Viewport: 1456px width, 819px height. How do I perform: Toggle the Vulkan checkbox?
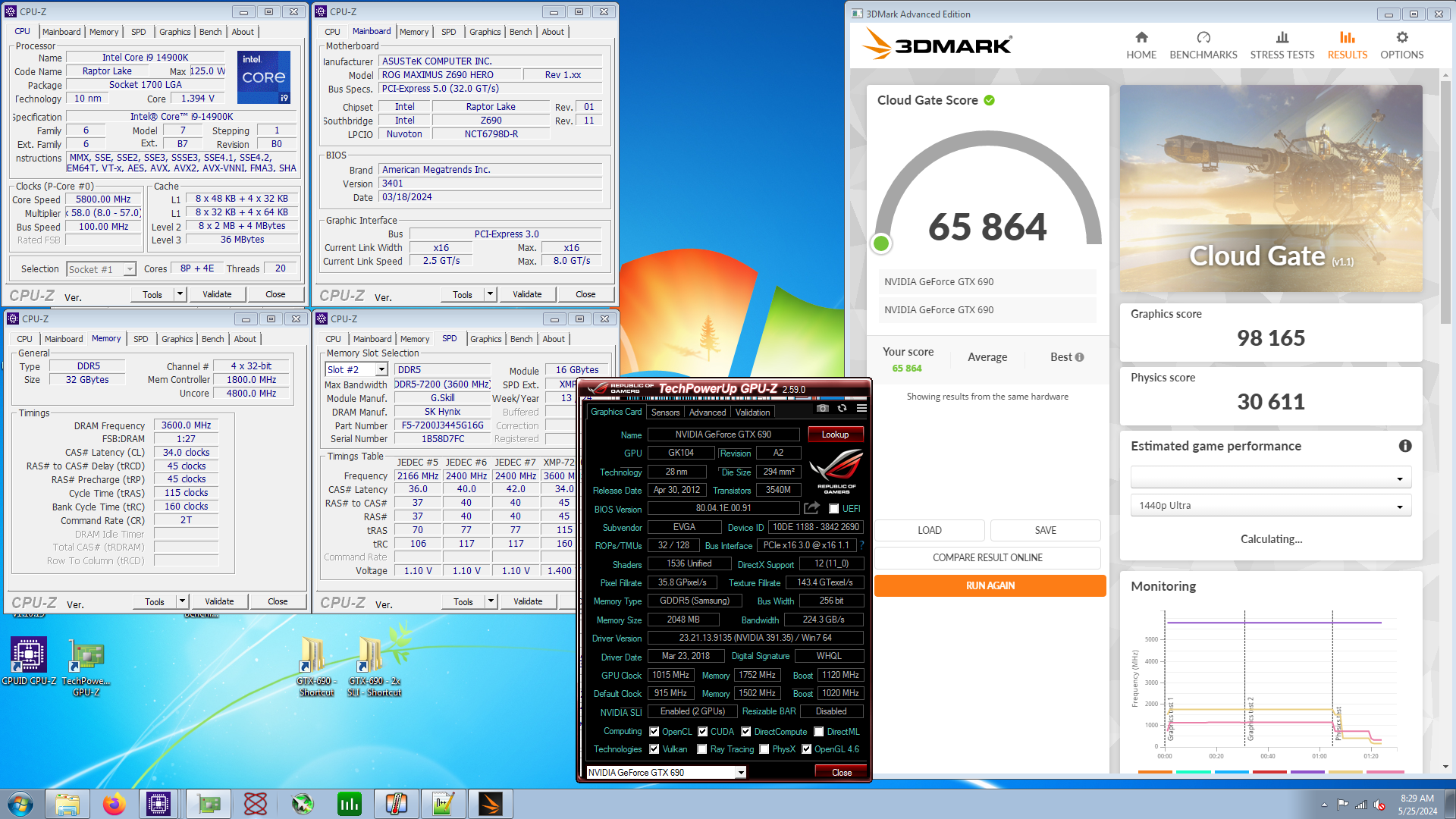coord(654,749)
